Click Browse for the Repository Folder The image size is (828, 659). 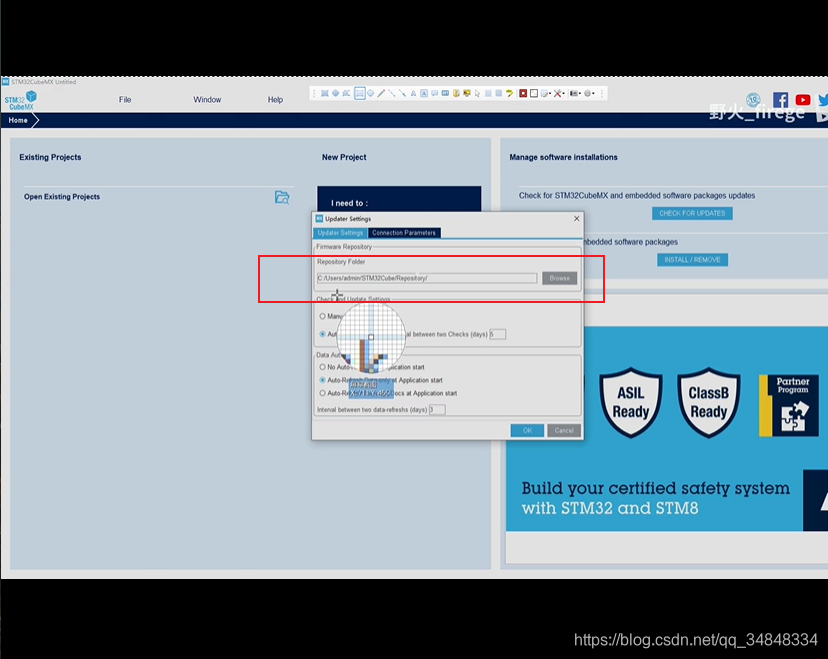(x=560, y=278)
